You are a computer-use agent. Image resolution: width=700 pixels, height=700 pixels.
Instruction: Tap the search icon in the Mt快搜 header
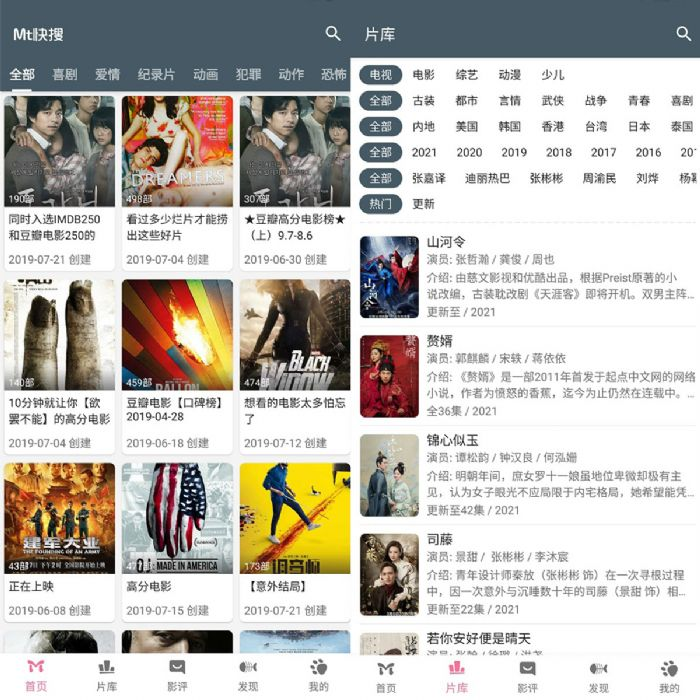(x=333, y=34)
